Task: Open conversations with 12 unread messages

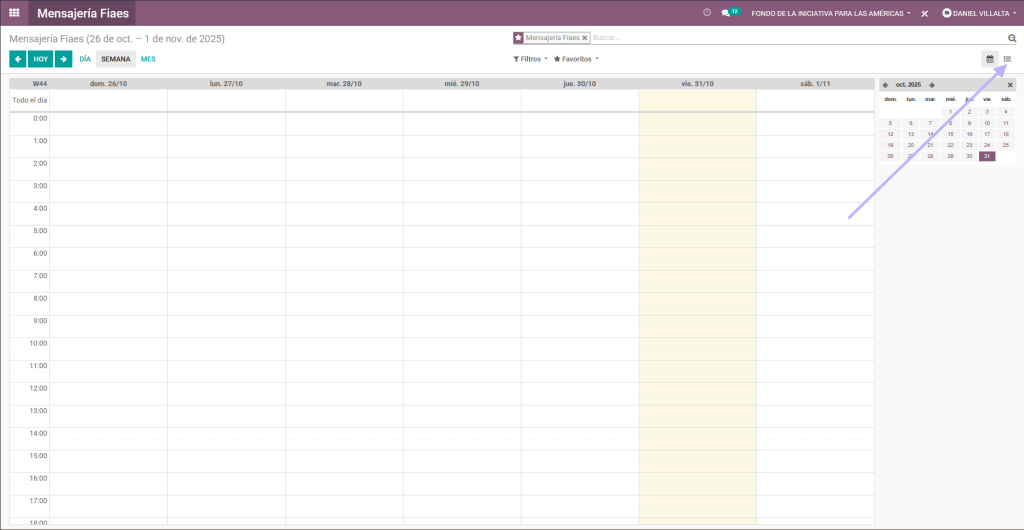Action: [x=729, y=13]
